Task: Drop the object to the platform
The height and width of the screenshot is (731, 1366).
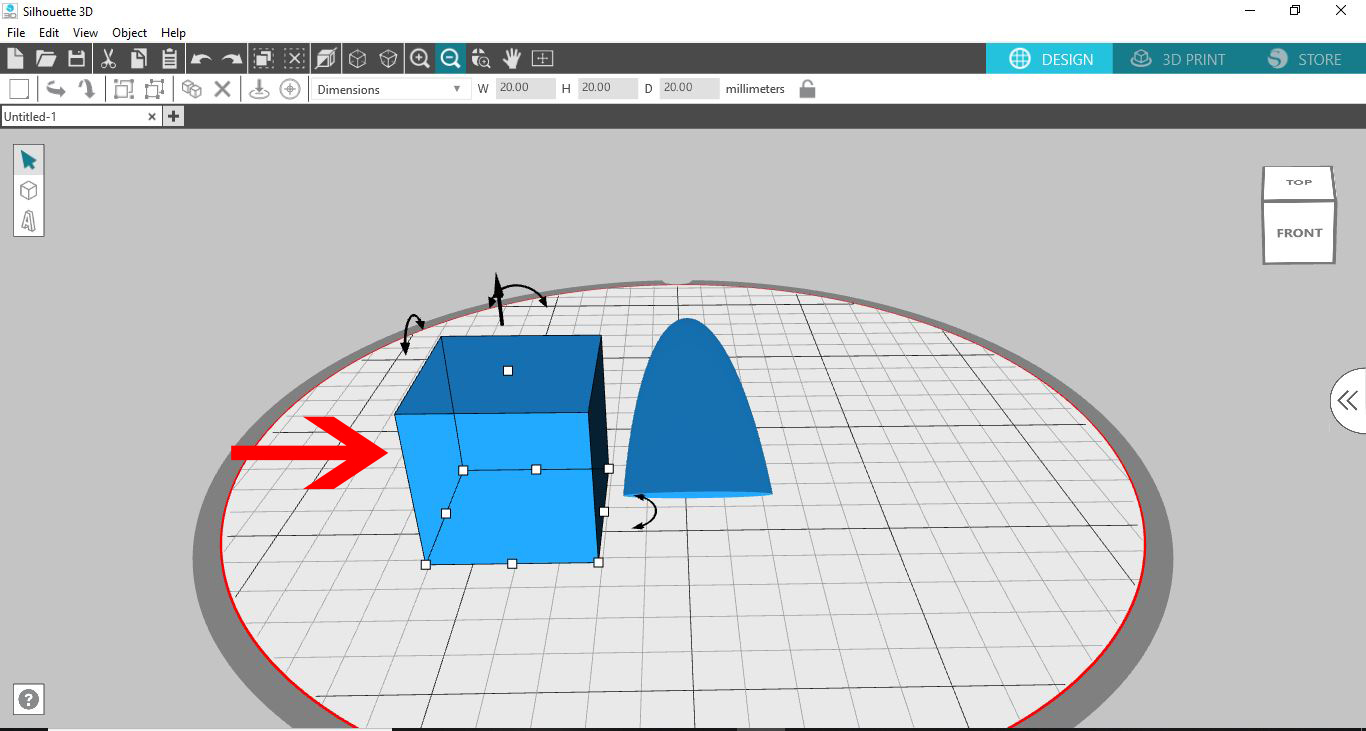Action: click(259, 89)
